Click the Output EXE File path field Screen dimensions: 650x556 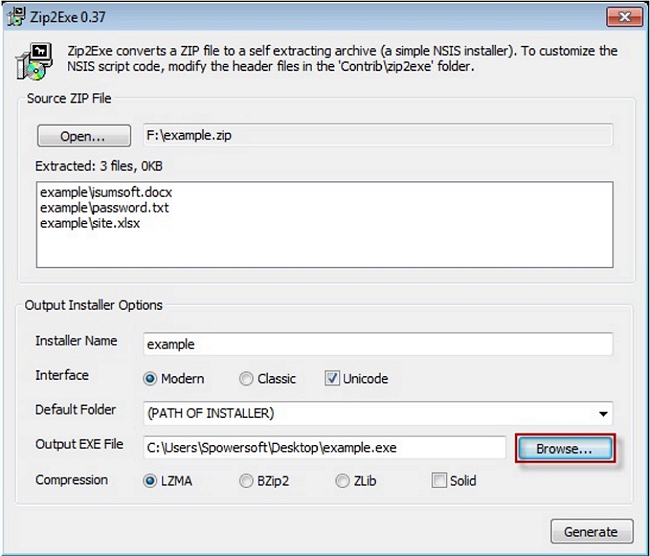(x=325, y=447)
